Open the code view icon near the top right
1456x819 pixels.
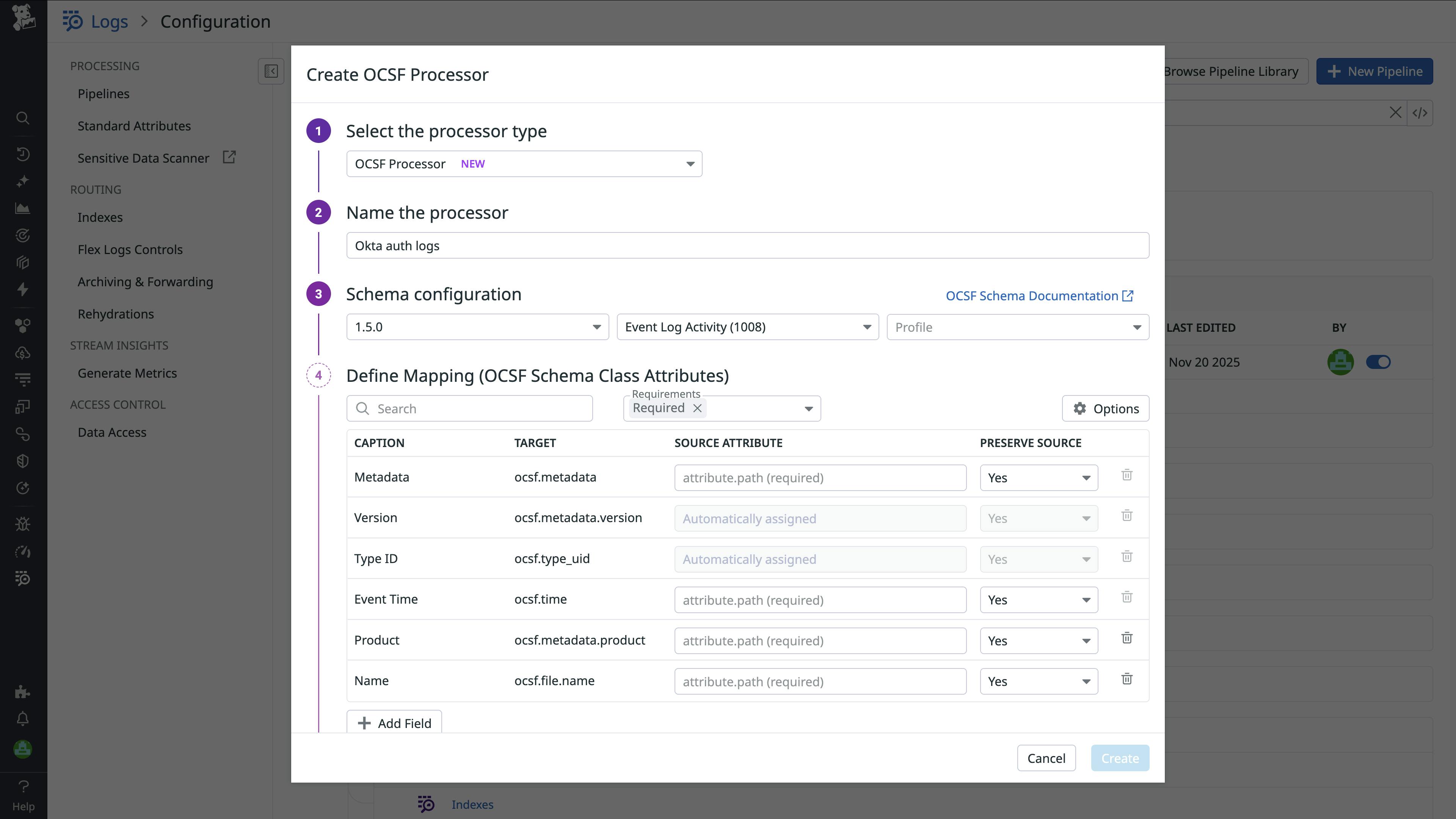click(x=1421, y=113)
